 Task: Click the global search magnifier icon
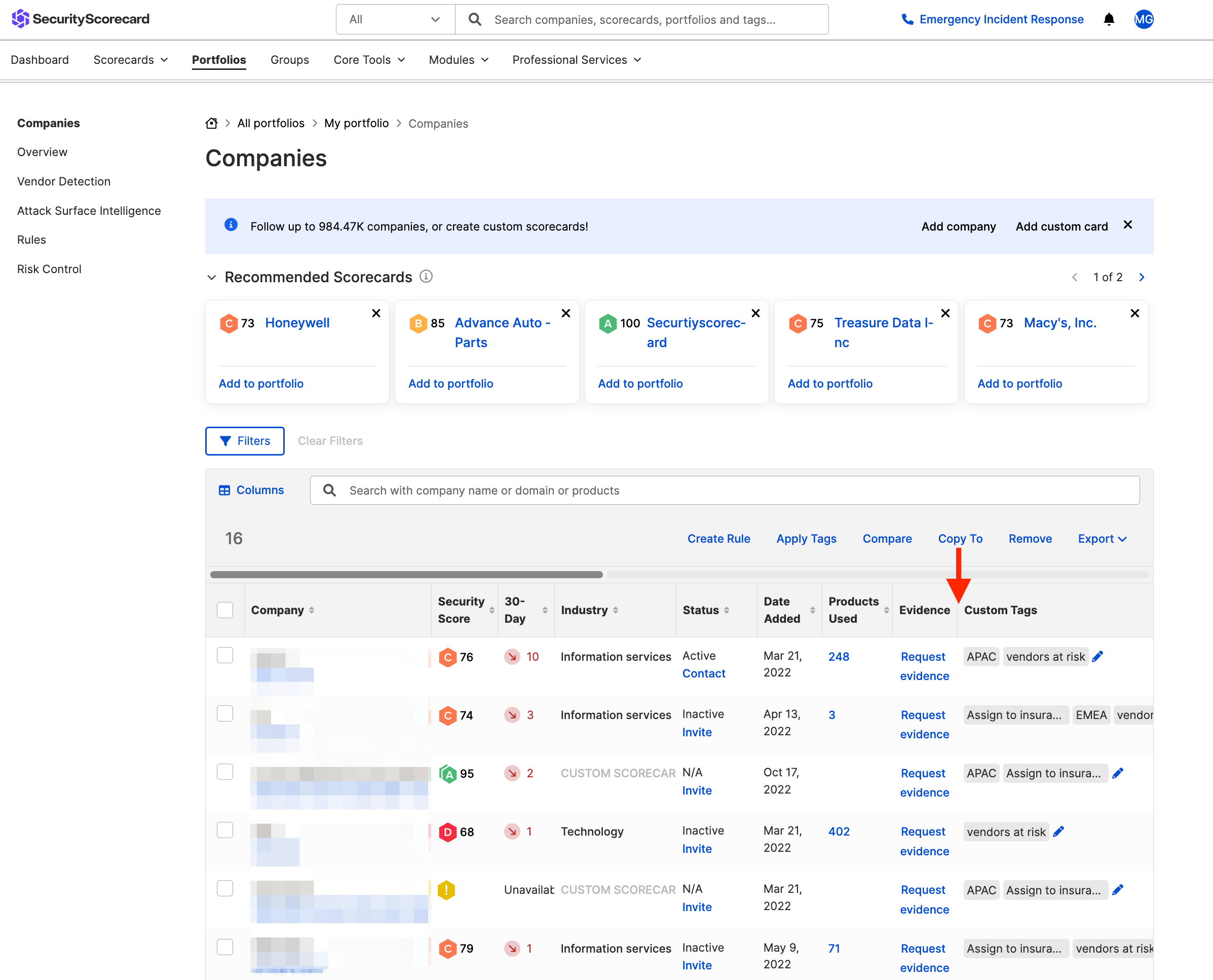point(475,19)
